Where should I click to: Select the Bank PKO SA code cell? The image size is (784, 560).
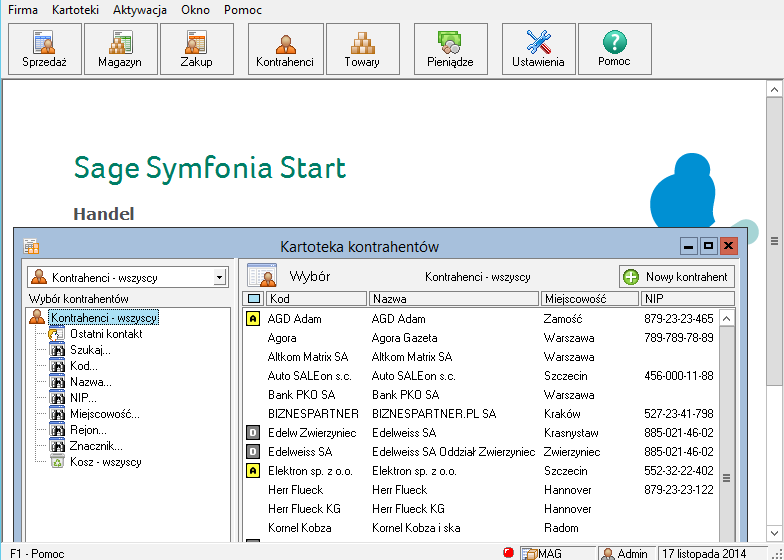[x=302, y=395]
